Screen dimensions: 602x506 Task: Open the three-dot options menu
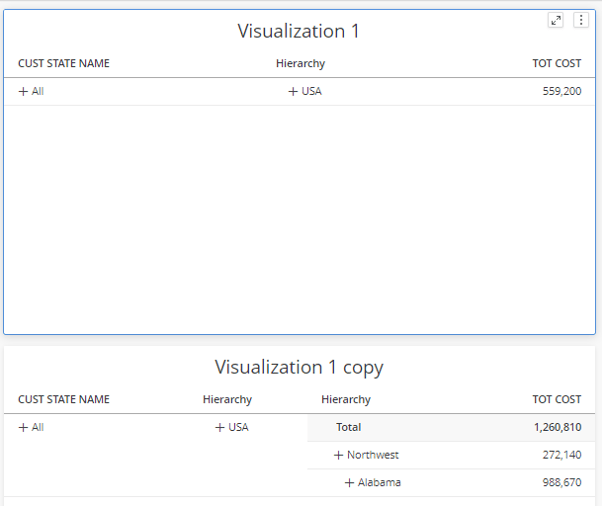tap(581, 20)
